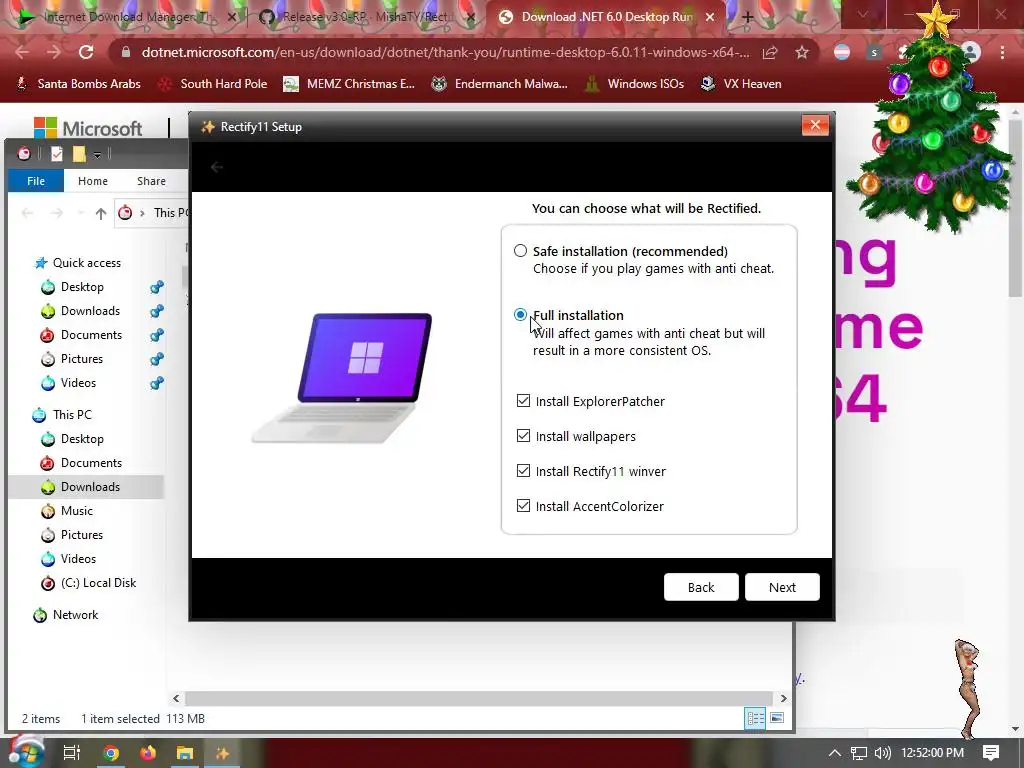1024x768 pixels.
Task: Click pin icon next to Quick access Desktop
Action: coord(157,287)
